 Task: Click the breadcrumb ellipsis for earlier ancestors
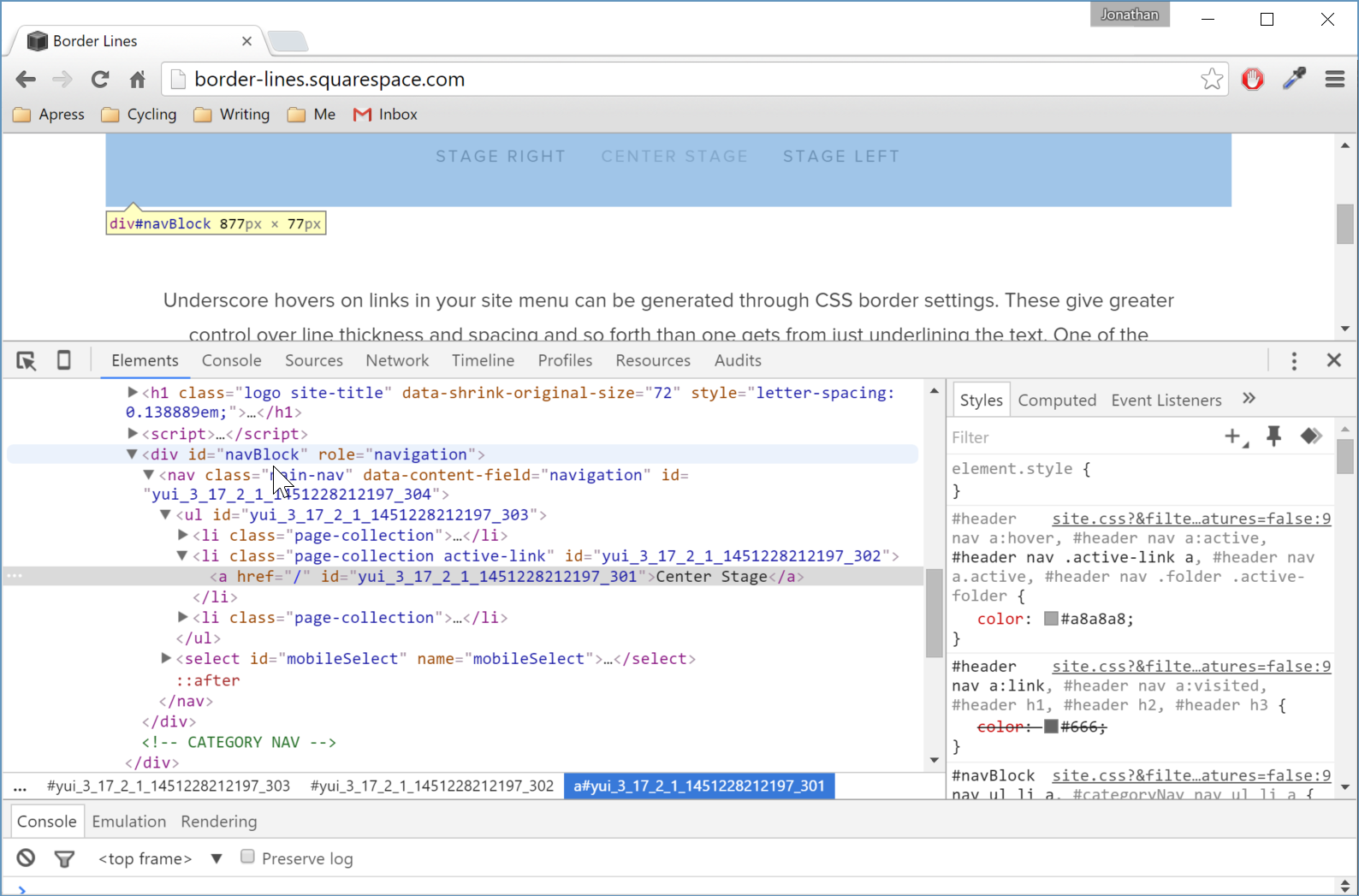point(21,786)
